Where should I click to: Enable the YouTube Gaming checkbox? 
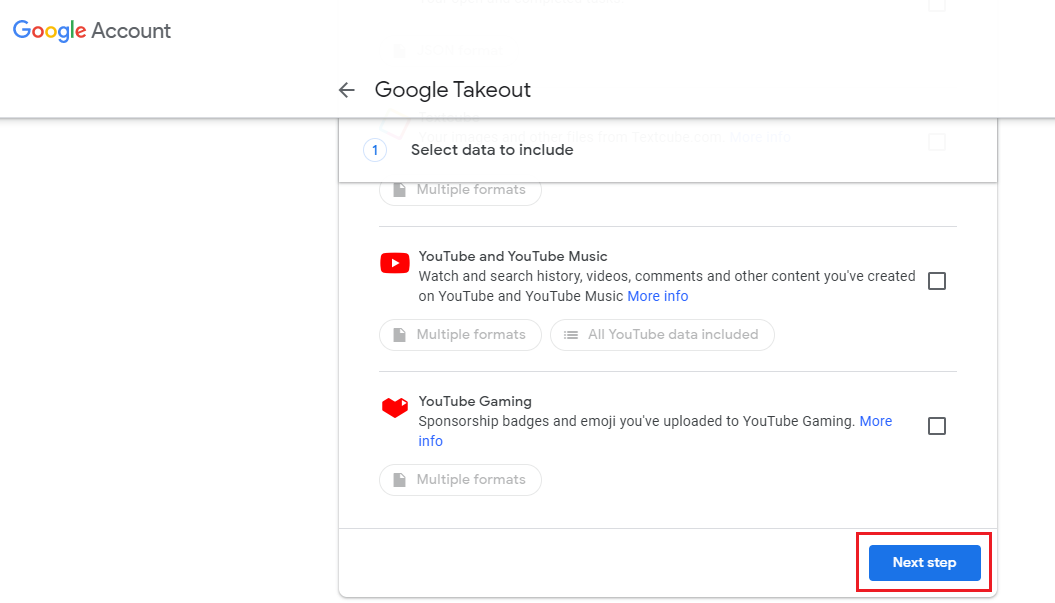pyautogui.click(x=937, y=426)
